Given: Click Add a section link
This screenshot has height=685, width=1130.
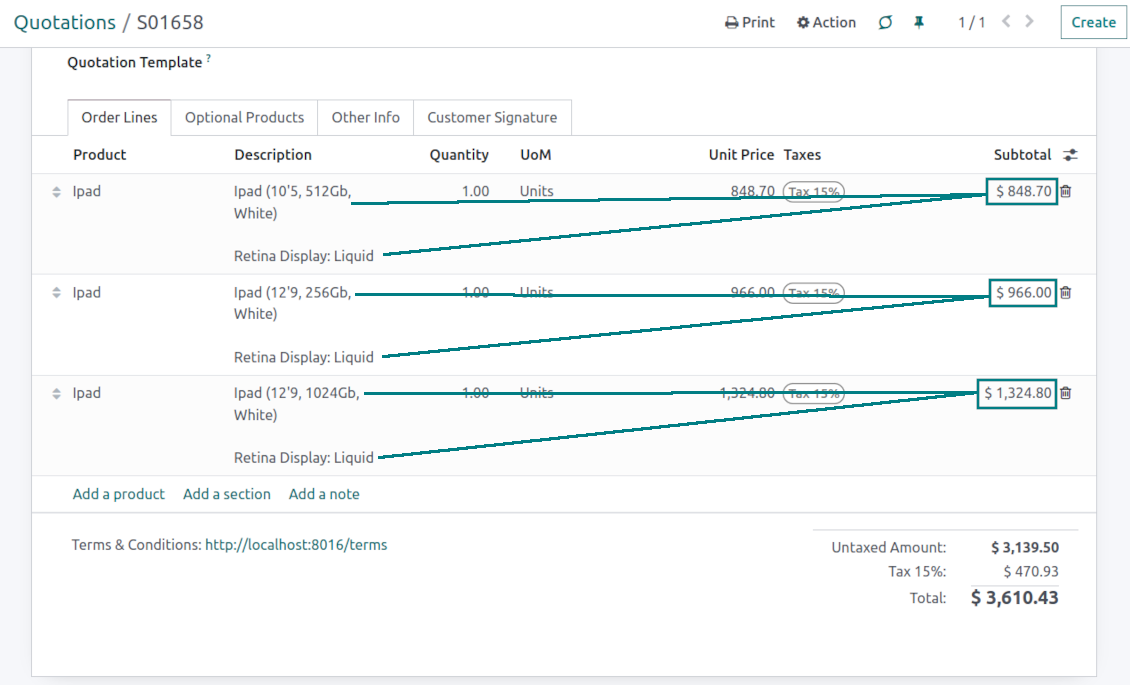Looking at the screenshot, I should 227,494.
